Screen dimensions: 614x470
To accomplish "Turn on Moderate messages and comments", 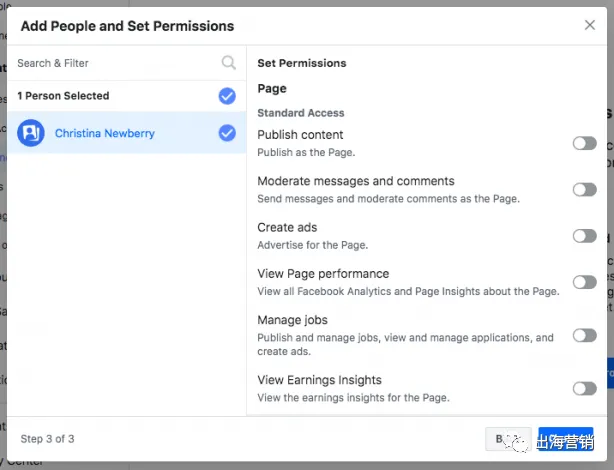I will tap(585, 190).
